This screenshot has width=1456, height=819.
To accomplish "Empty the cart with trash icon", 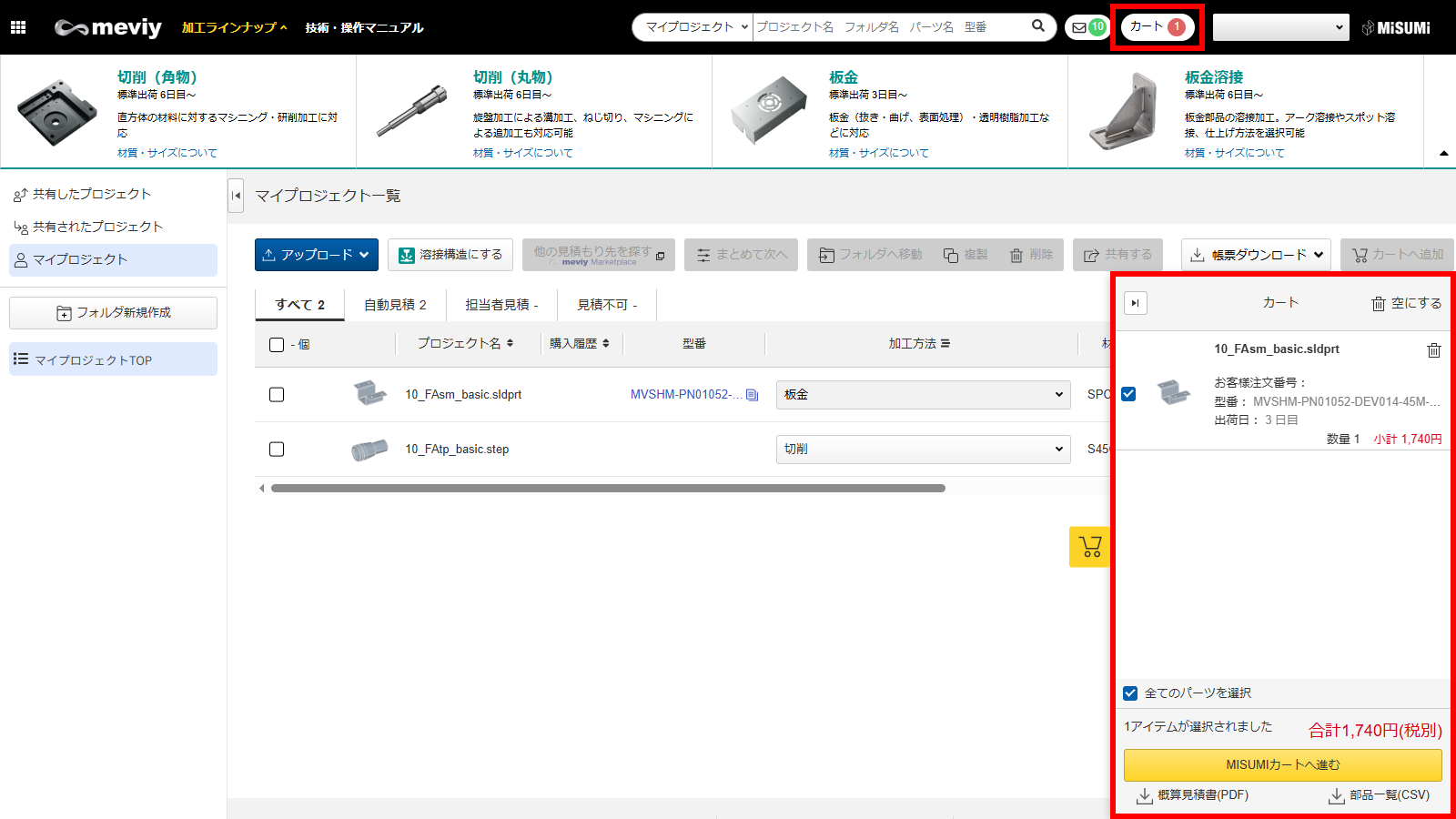I will [x=1407, y=303].
